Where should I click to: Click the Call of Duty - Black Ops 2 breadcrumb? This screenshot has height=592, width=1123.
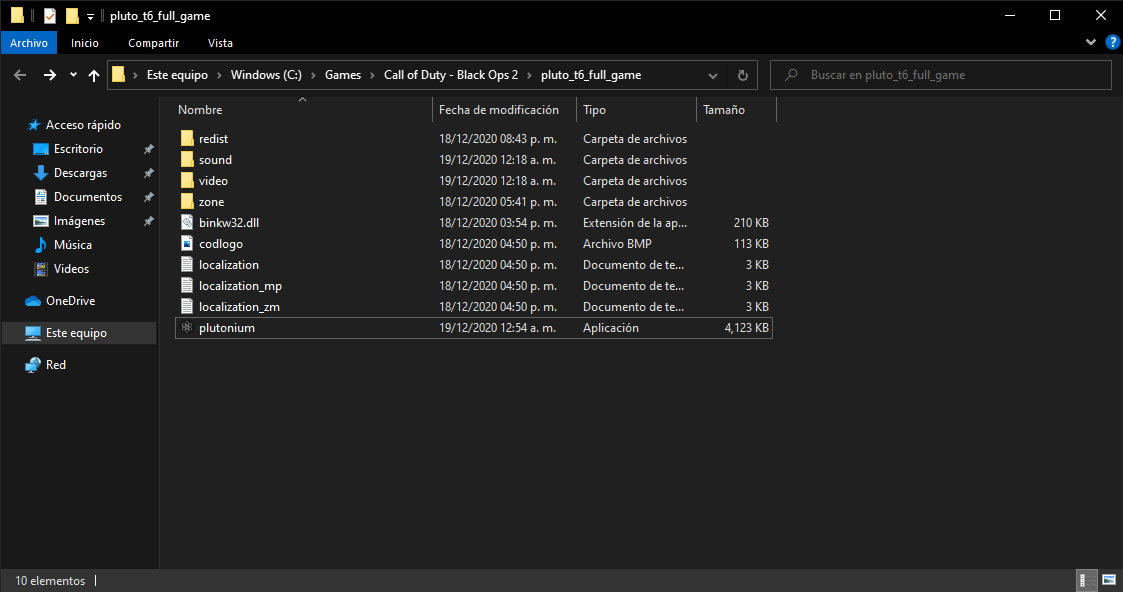pyautogui.click(x=450, y=75)
